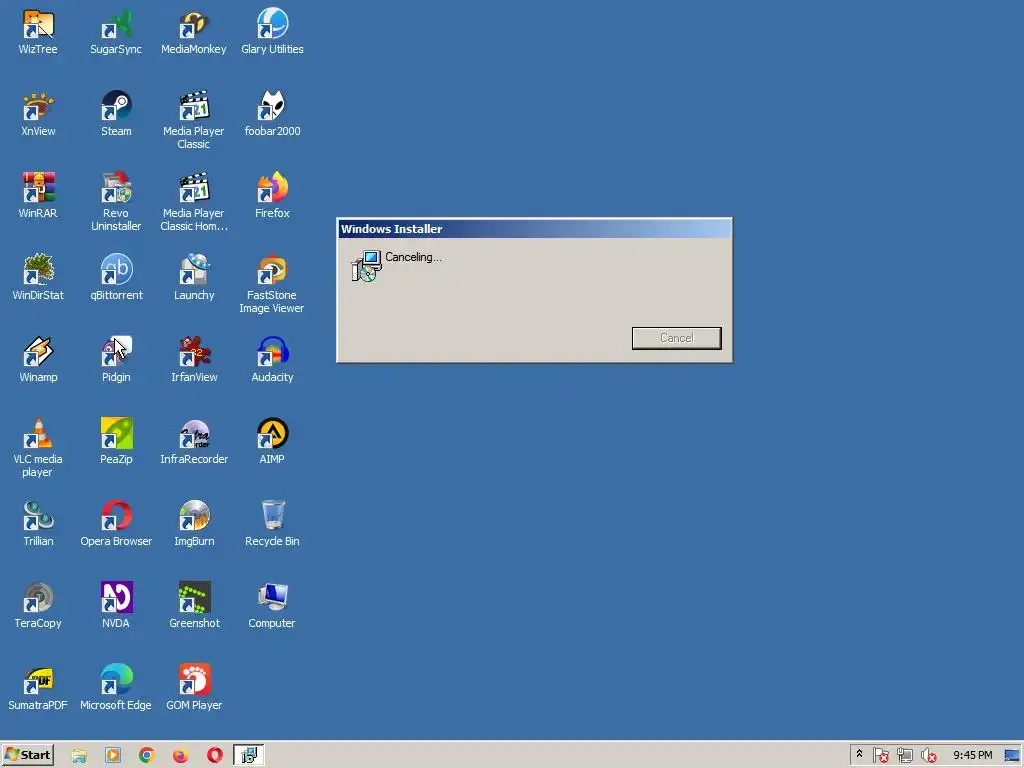The height and width of the screenshot is (768, 1024).
Task: Select the IrfanView icon
Action: pyautogui.click(x=194, y=359)
